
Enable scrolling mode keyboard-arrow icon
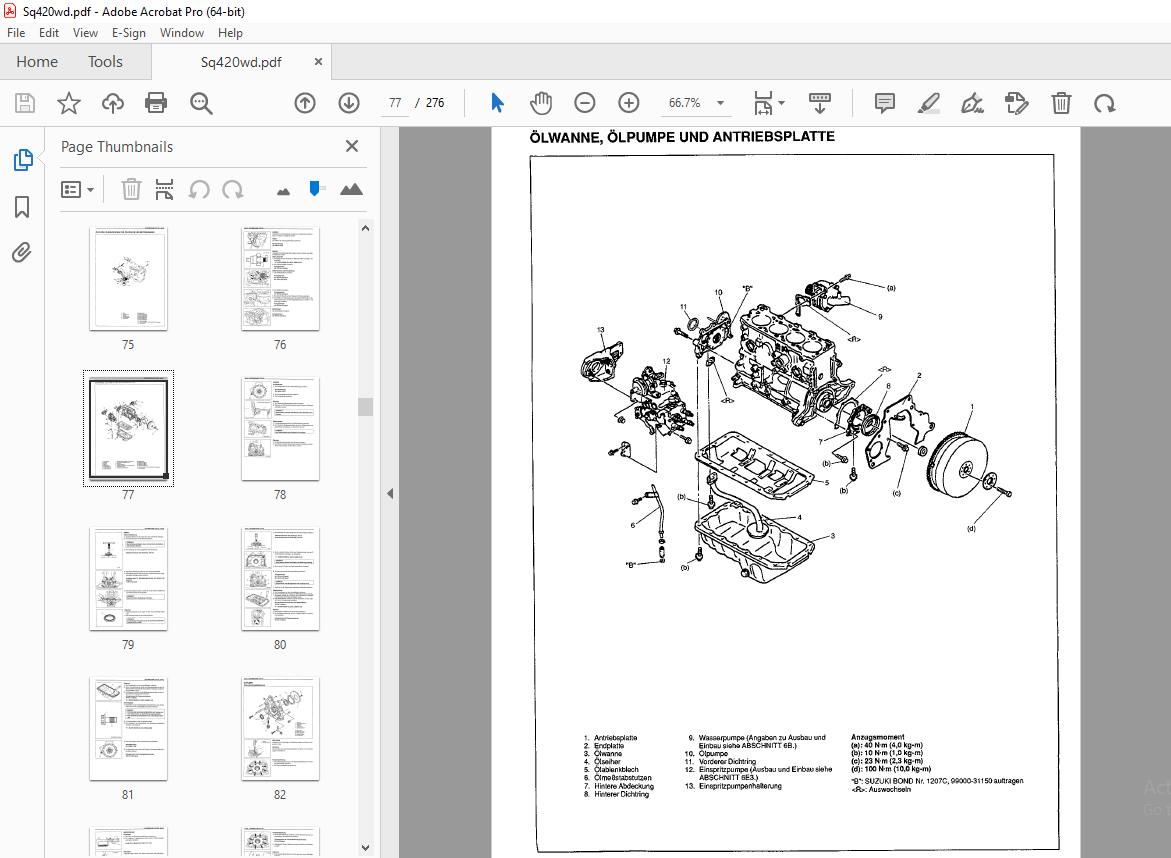[820, 103]
